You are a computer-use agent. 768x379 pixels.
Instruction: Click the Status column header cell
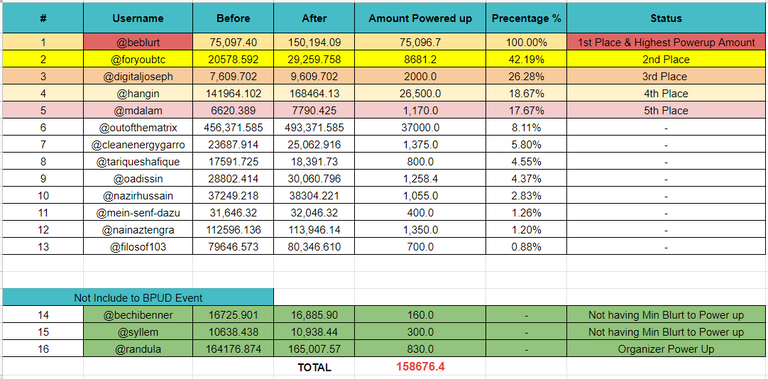tap(666, 19)
